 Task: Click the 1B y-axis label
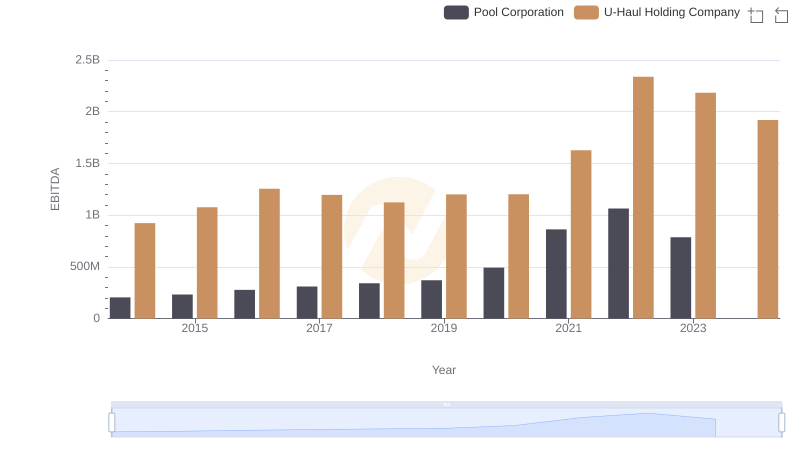click(x=92, y=215)
